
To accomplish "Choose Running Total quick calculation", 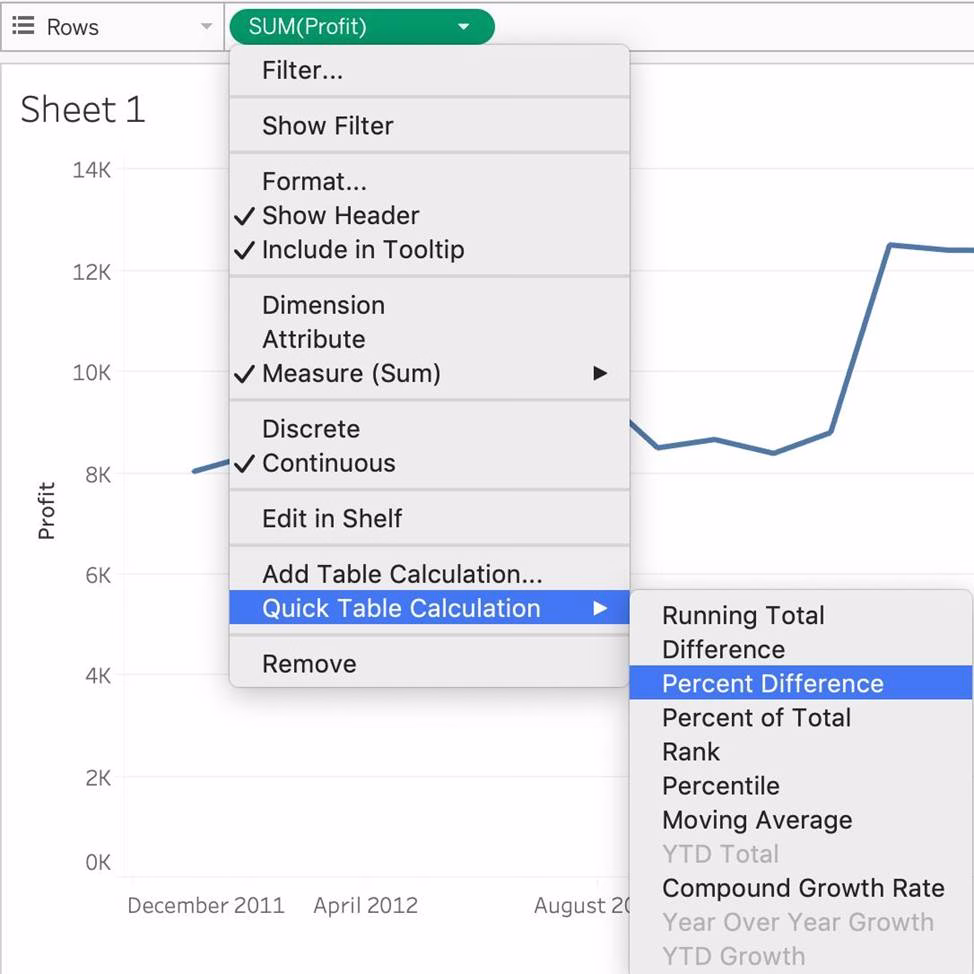I will [x=743, y=616].
